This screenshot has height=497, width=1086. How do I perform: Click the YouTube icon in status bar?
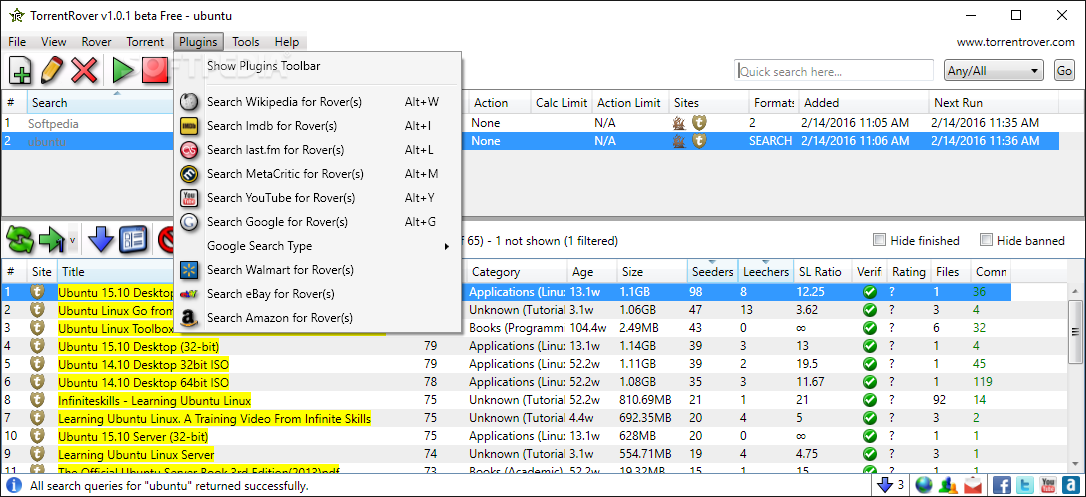tap(1048, 485)
